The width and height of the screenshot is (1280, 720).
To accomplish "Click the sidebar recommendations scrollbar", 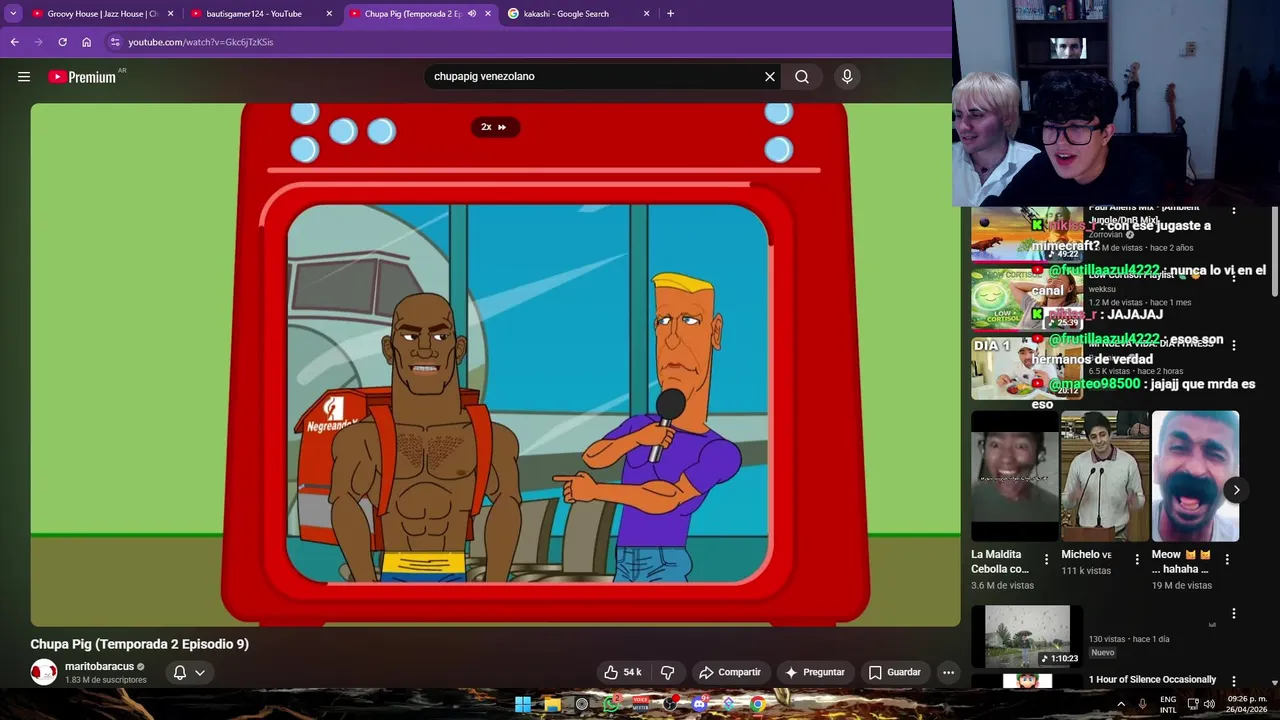I will tap(1274, 250).
